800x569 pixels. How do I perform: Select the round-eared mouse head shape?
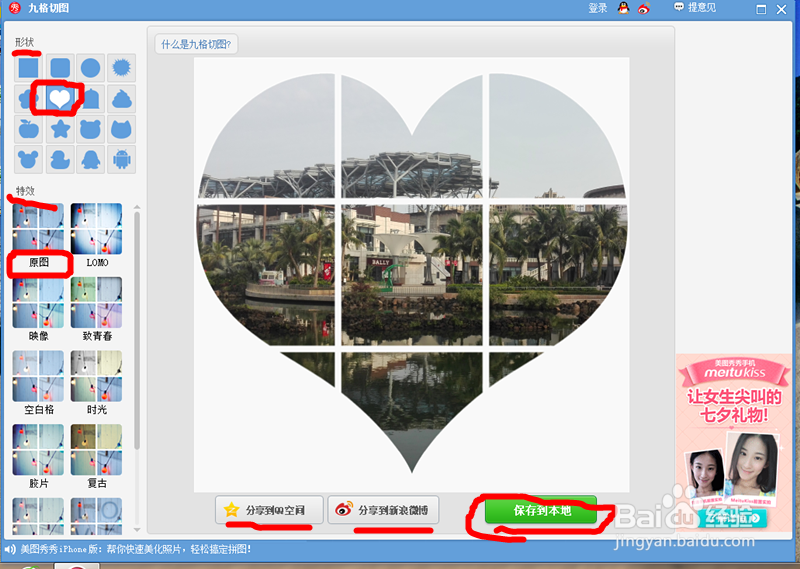coord(29,160)
